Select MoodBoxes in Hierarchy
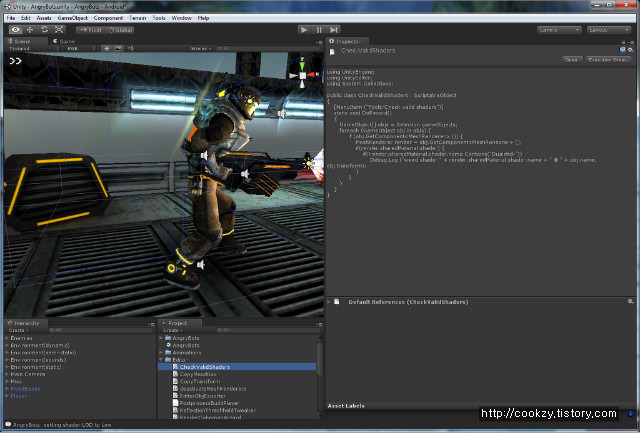 (x=25, y=389)
